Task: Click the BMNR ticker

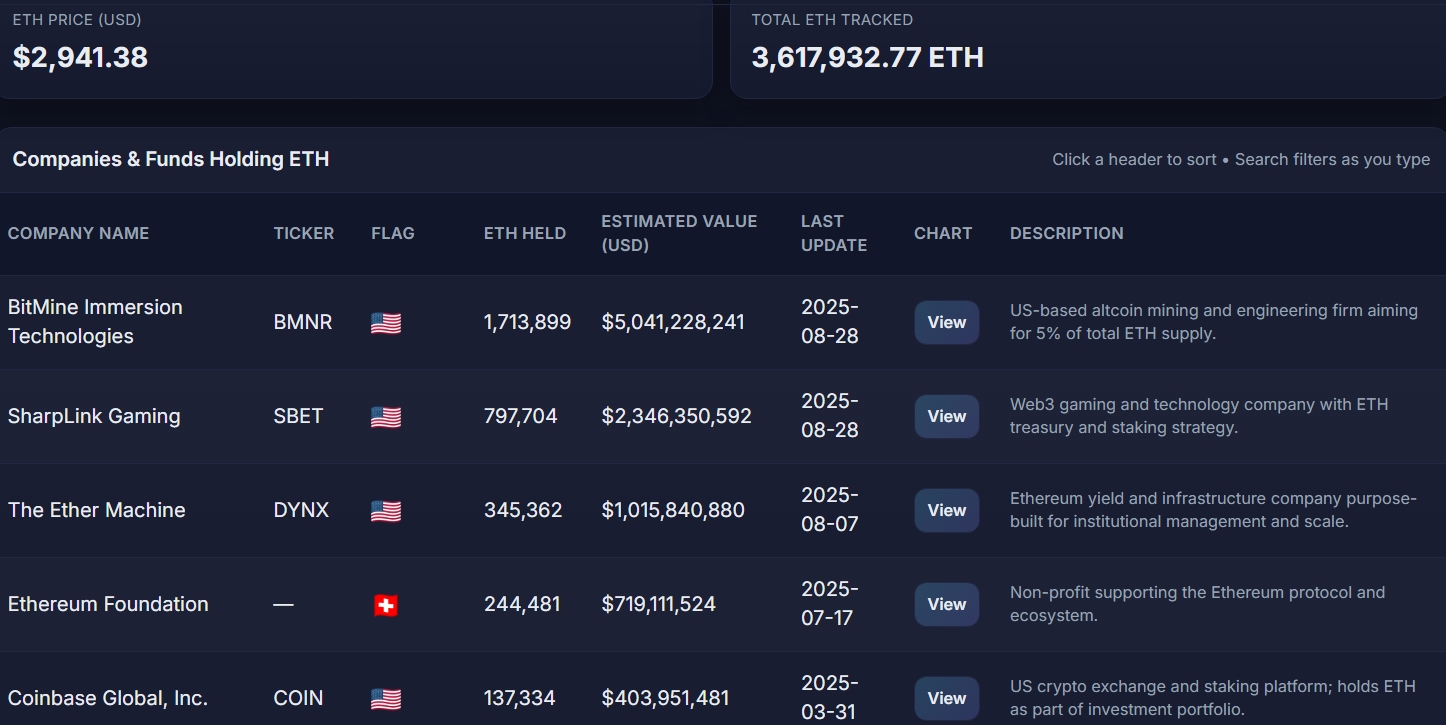Action: coord(303,322)
